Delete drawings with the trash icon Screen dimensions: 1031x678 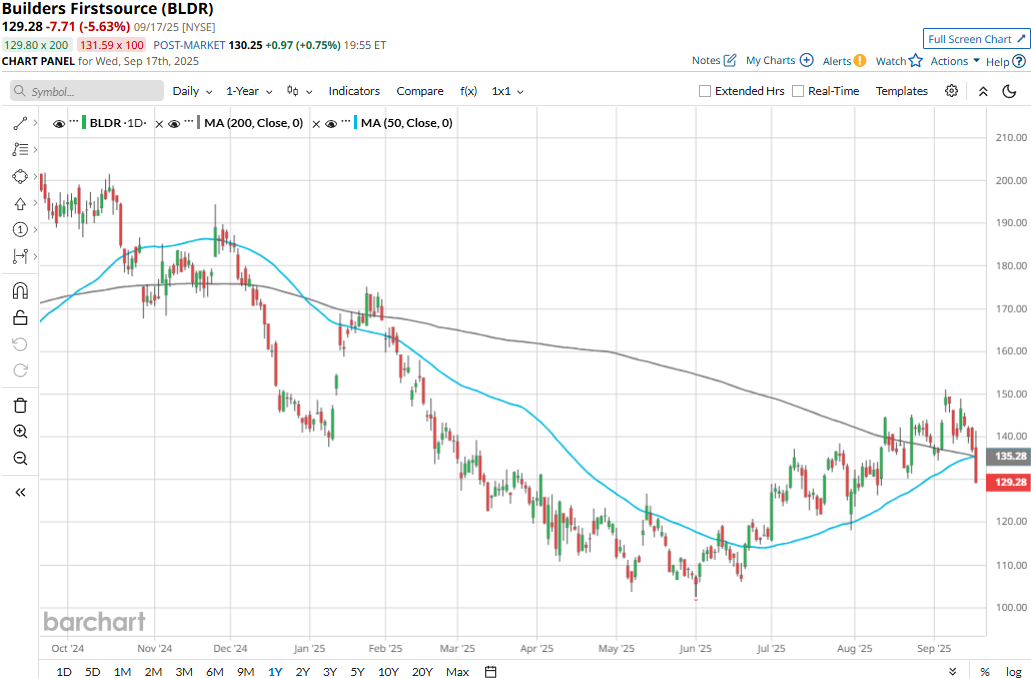coord(20,405)
